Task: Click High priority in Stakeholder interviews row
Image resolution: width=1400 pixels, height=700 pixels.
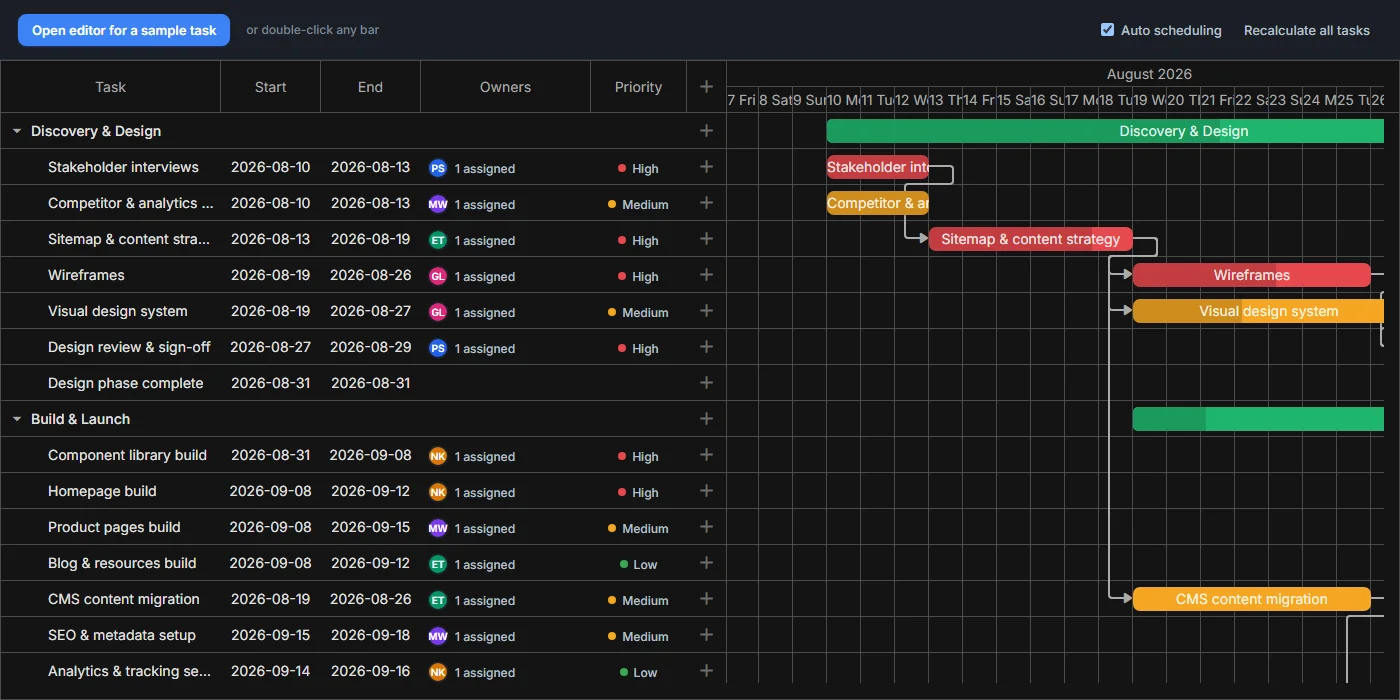Action: coord(638,169)
